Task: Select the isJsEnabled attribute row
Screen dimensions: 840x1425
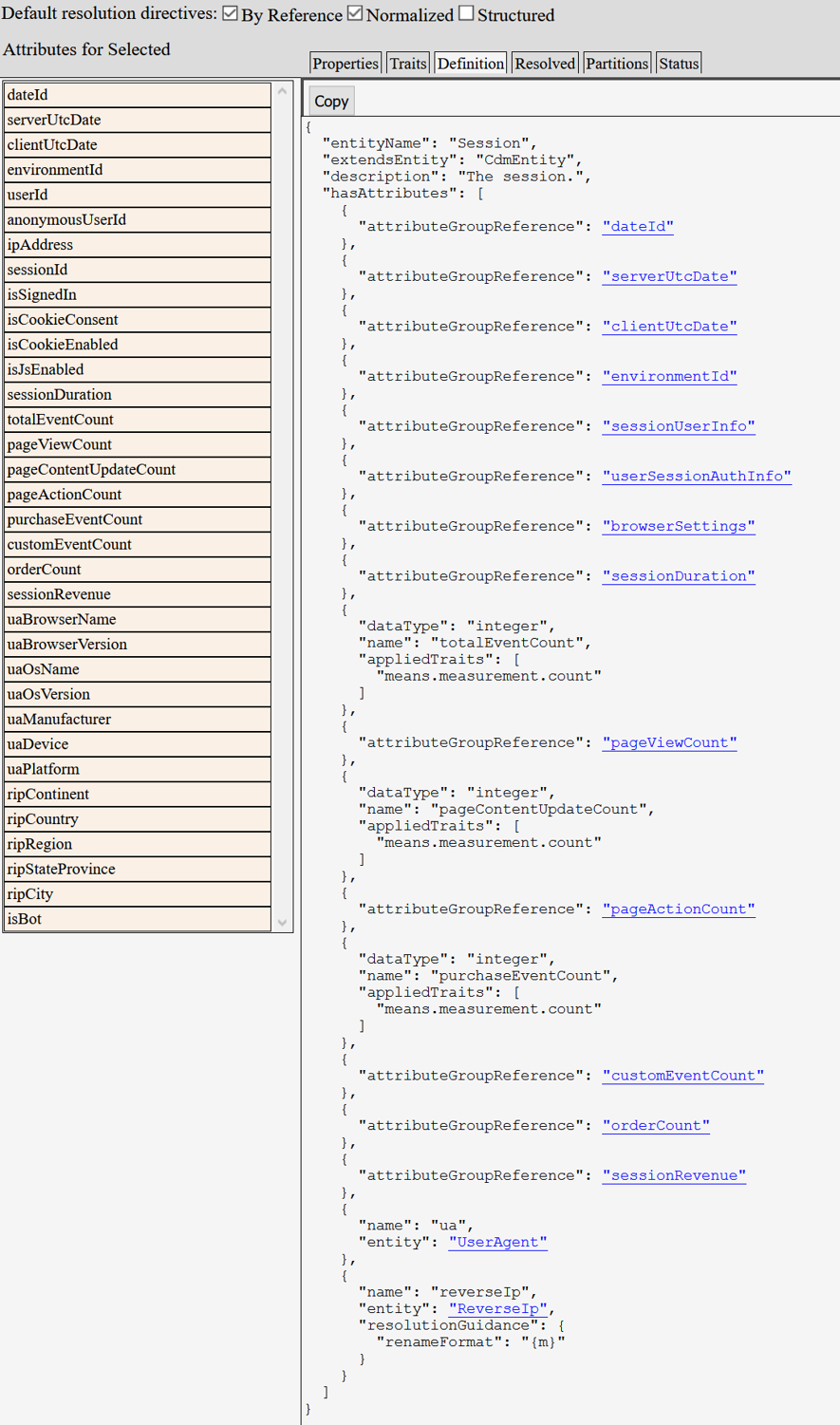Action: click(x=138, y=369)
